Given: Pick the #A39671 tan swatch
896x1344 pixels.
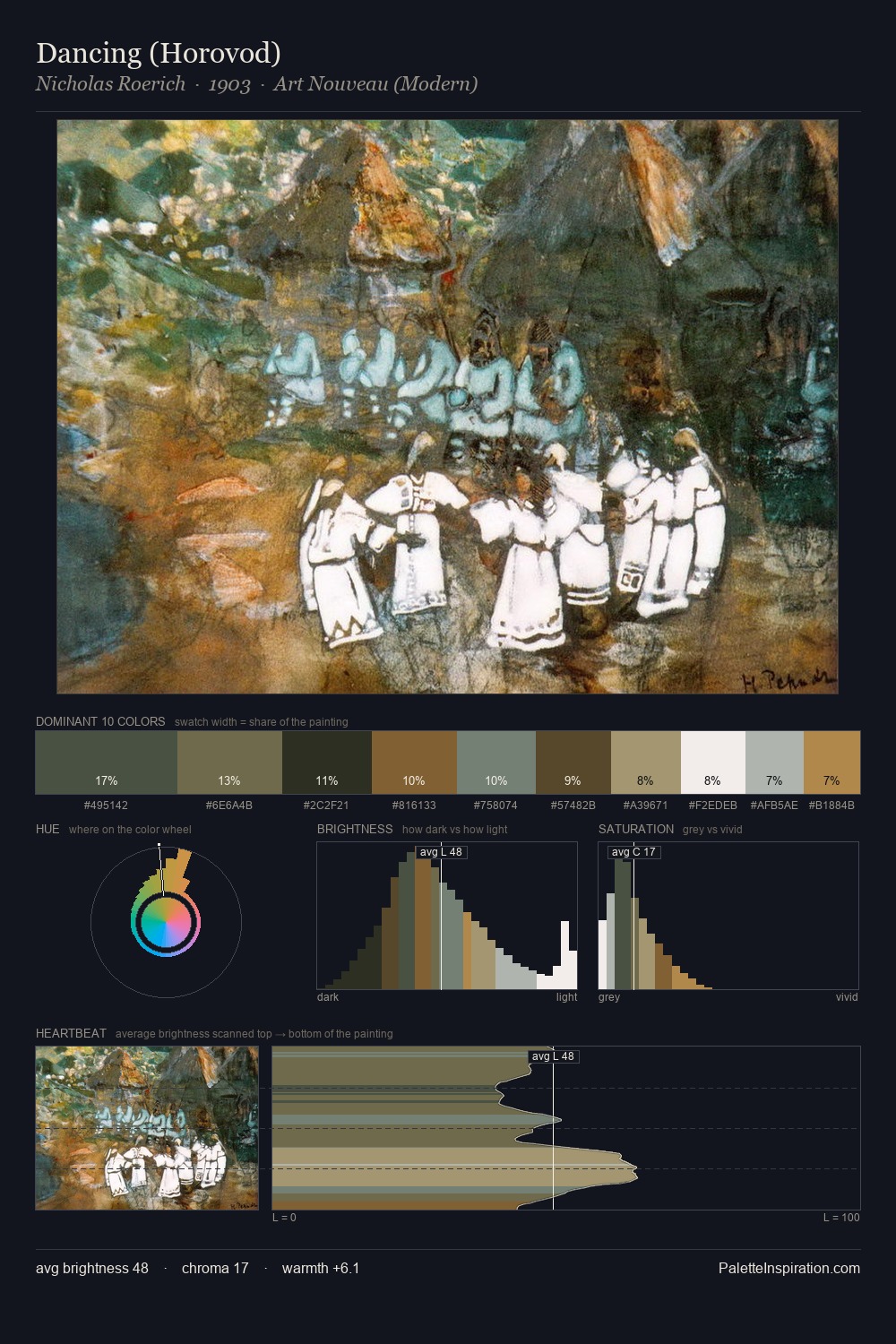Looking at the screenshot, I should pyautogui.click(x=646, y=762).
